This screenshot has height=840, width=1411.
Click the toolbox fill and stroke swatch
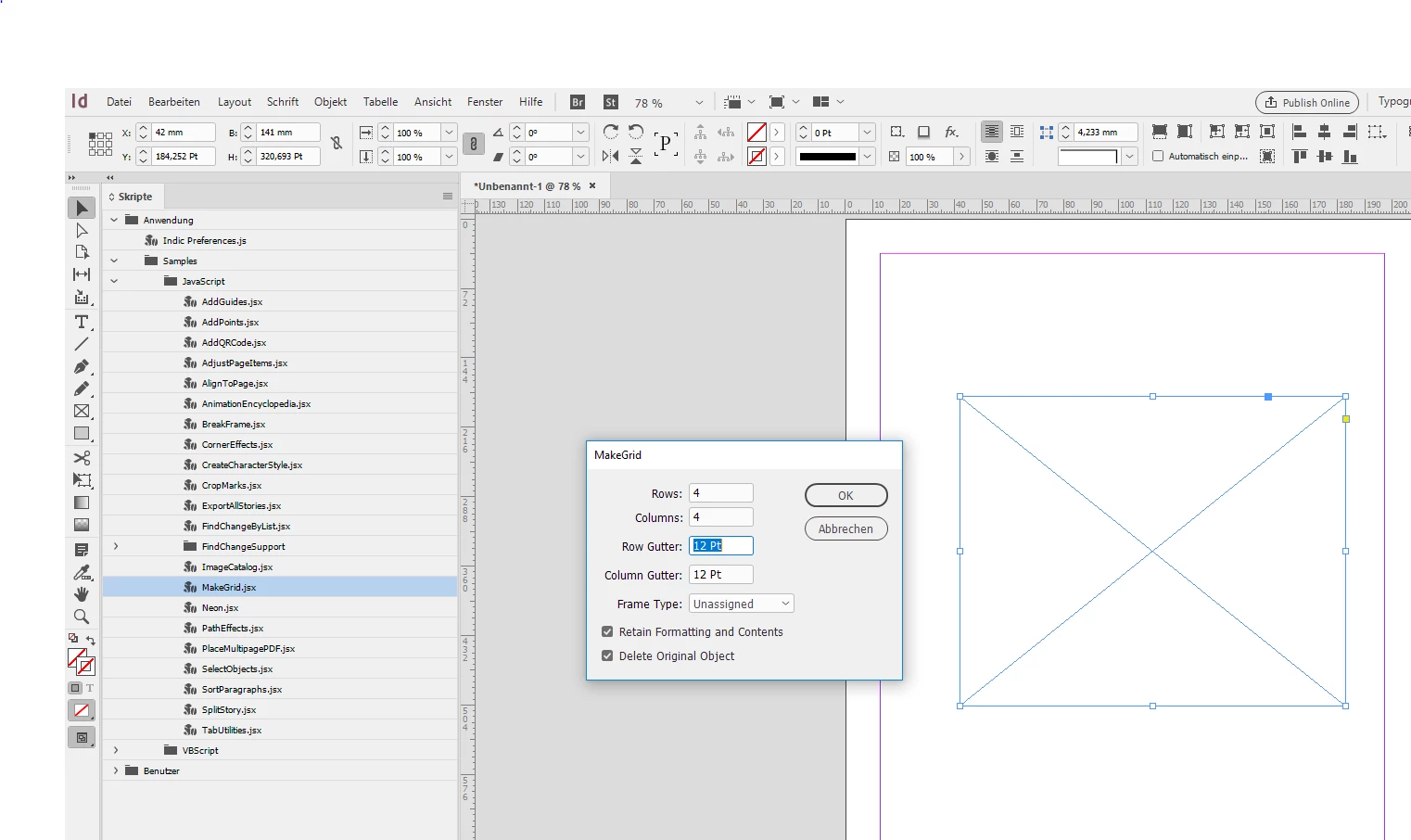82,662
